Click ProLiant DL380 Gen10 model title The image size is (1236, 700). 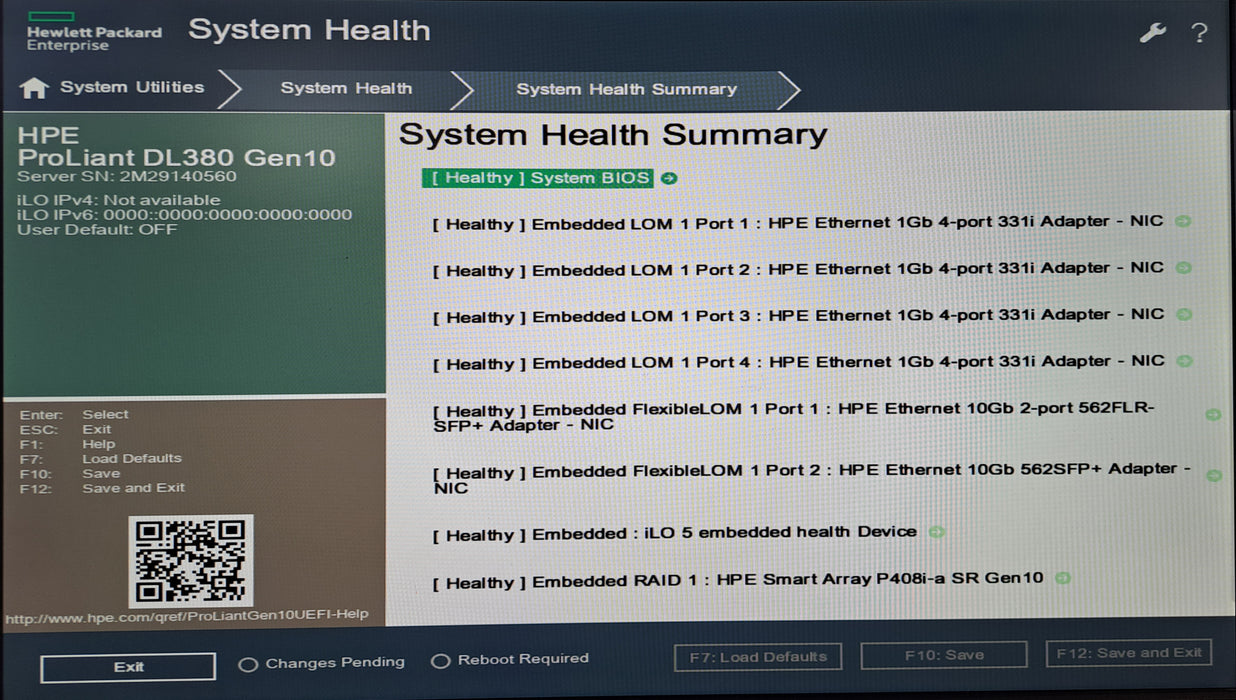177,158
